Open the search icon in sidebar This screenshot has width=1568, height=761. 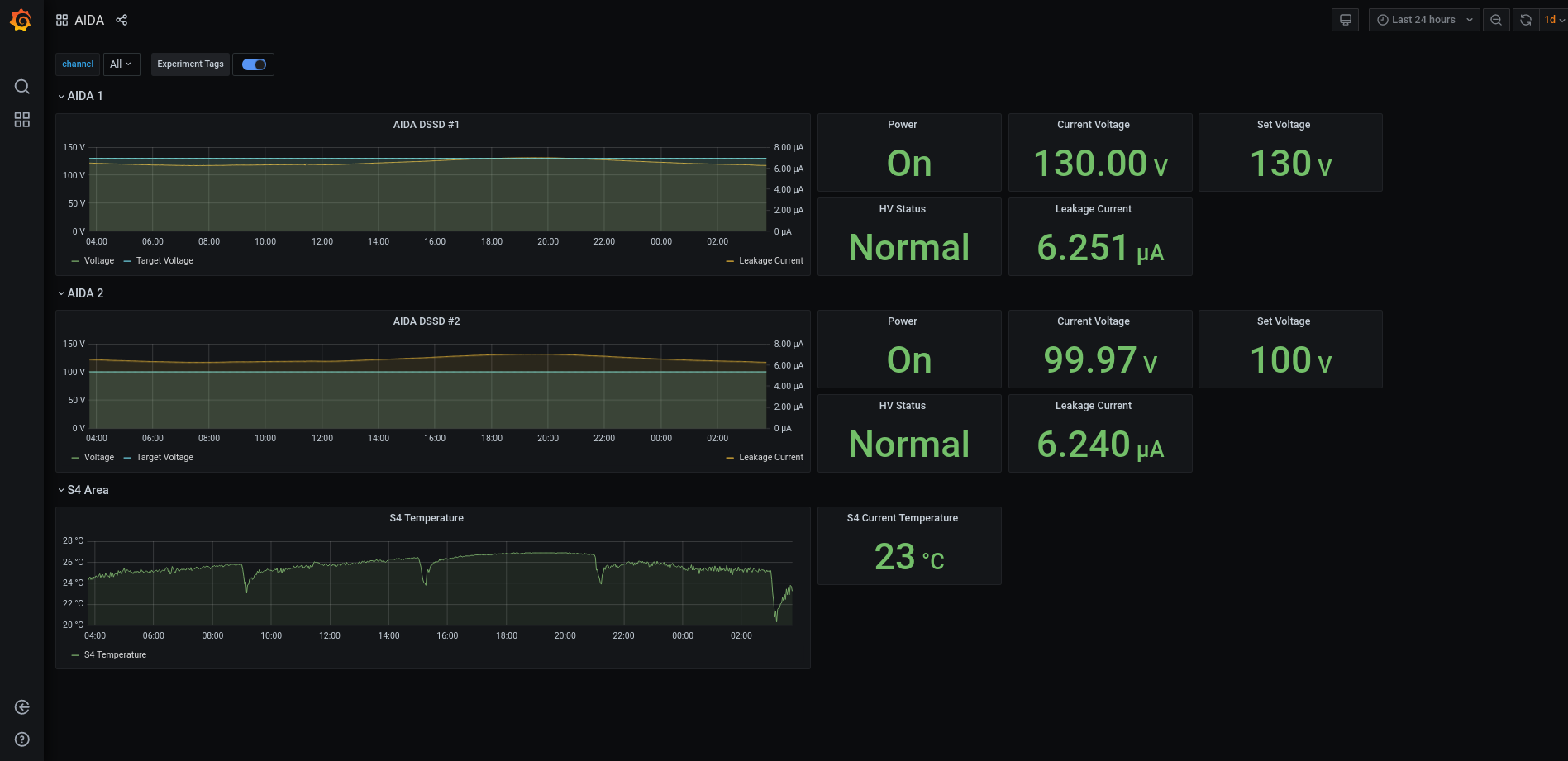[x=22, y=87]
